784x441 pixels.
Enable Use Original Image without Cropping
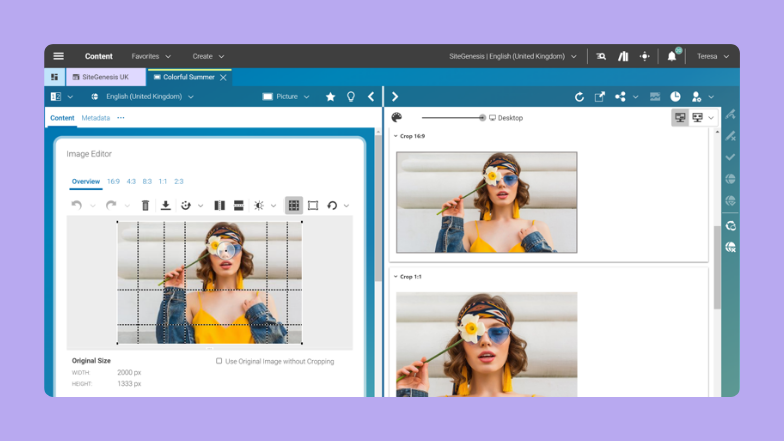coord(219,361)
